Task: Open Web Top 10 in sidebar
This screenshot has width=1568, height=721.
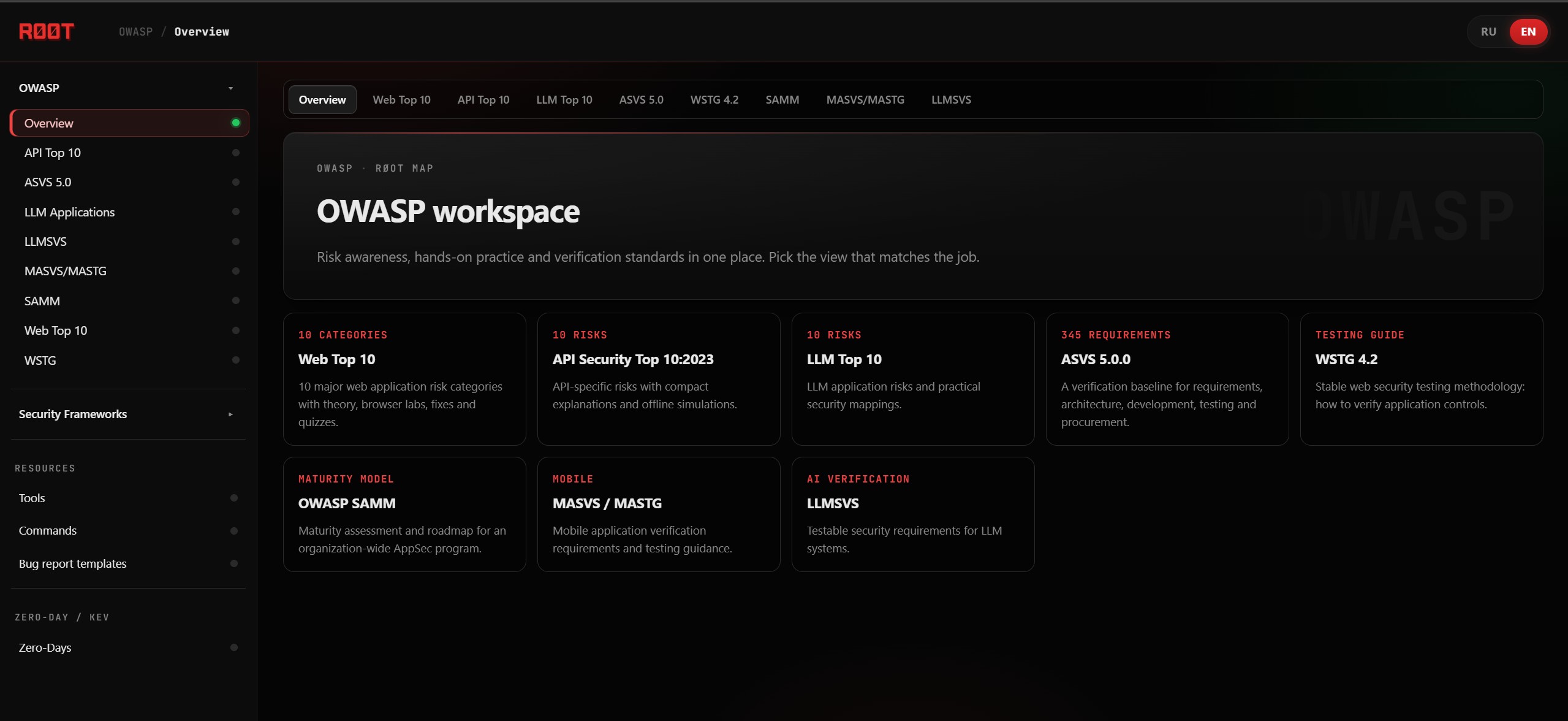Action: (x=129, y=330)
